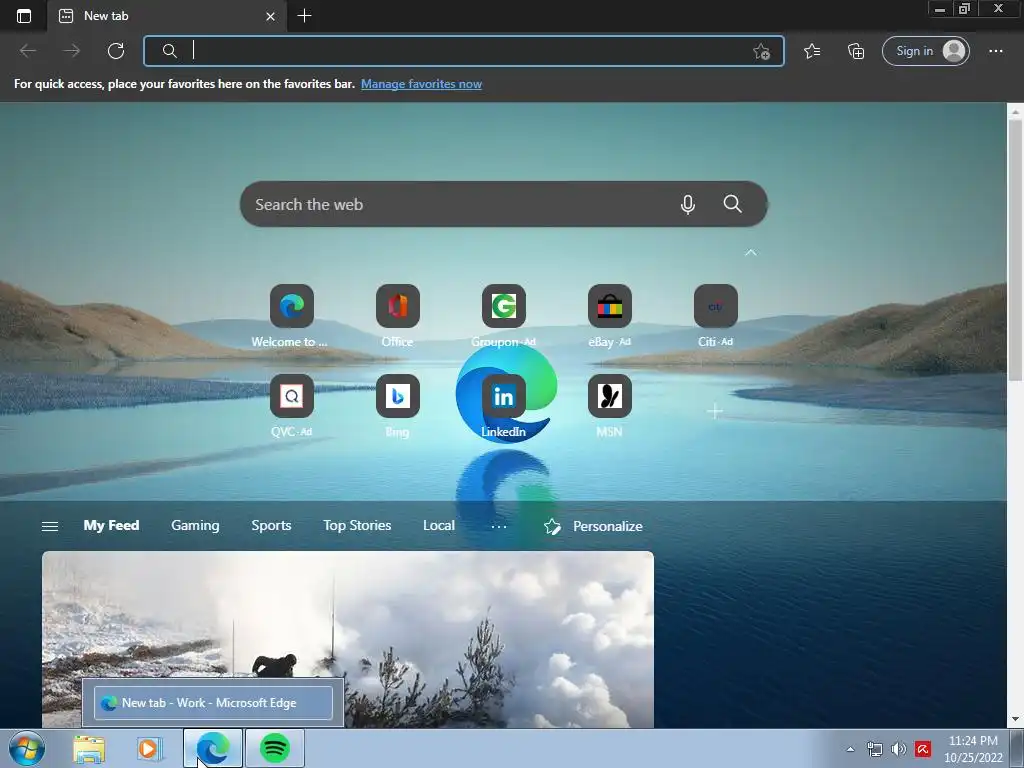Click the scroll down arrow
Image resolution: width=1024 pixels, height=768 pixels.
1015,720
